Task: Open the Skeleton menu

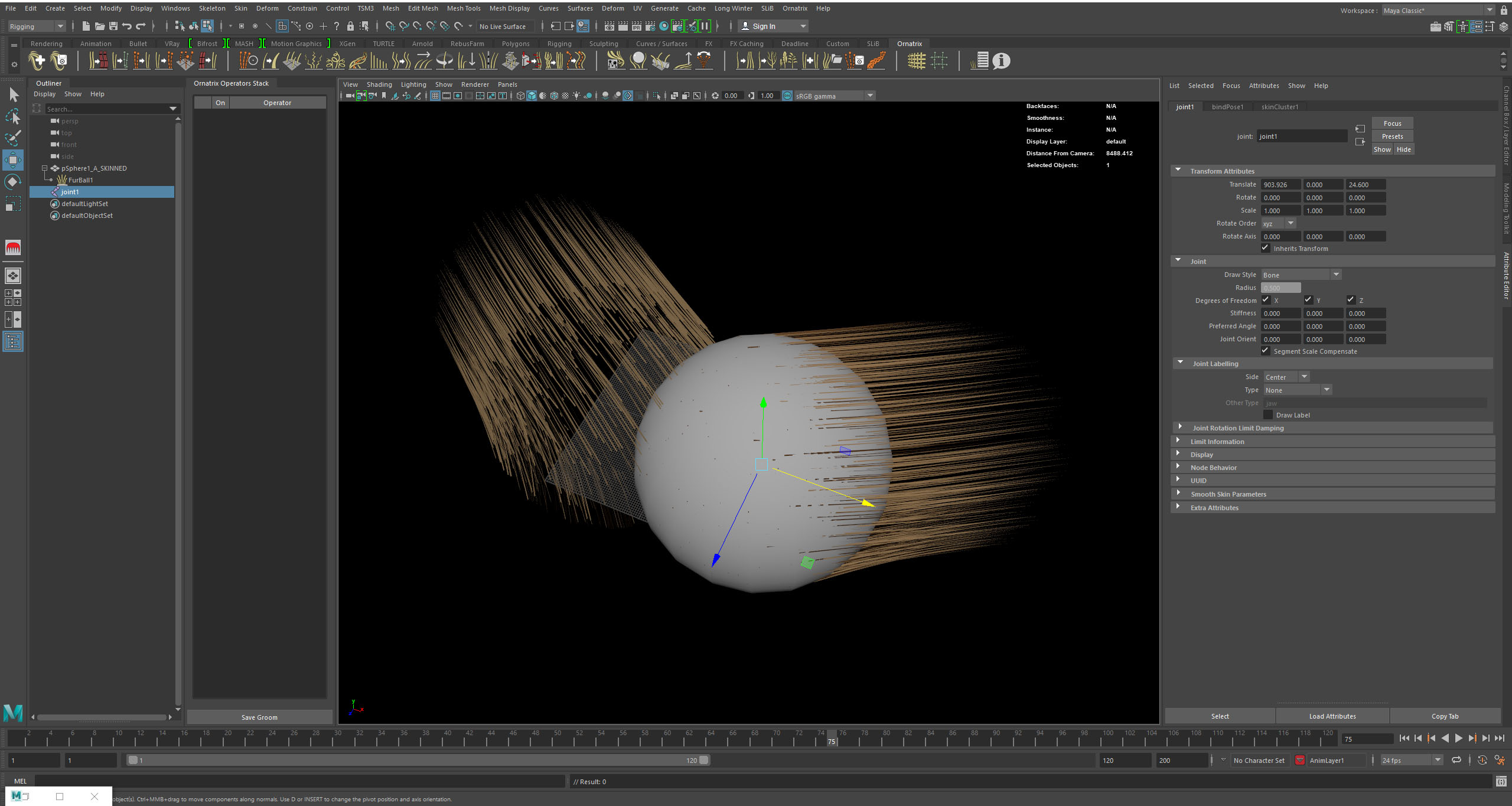Action: tap(211, 8)
